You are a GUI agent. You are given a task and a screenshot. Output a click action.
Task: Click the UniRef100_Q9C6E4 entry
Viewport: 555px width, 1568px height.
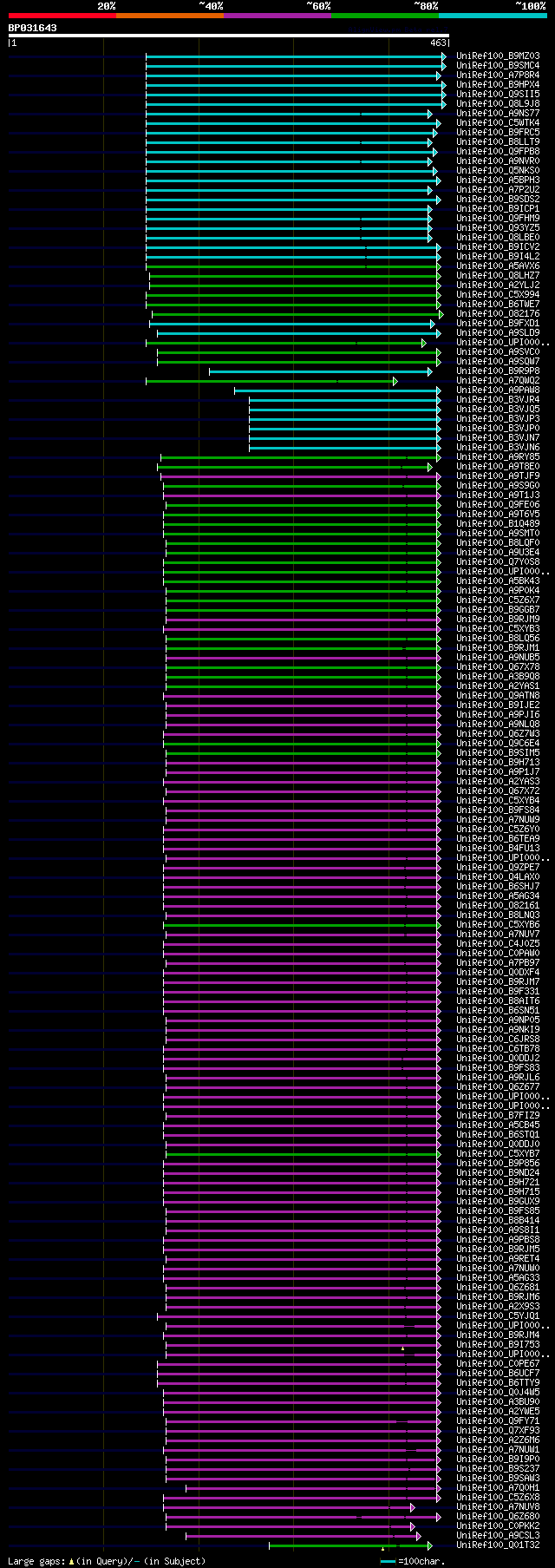pos(498,743)
